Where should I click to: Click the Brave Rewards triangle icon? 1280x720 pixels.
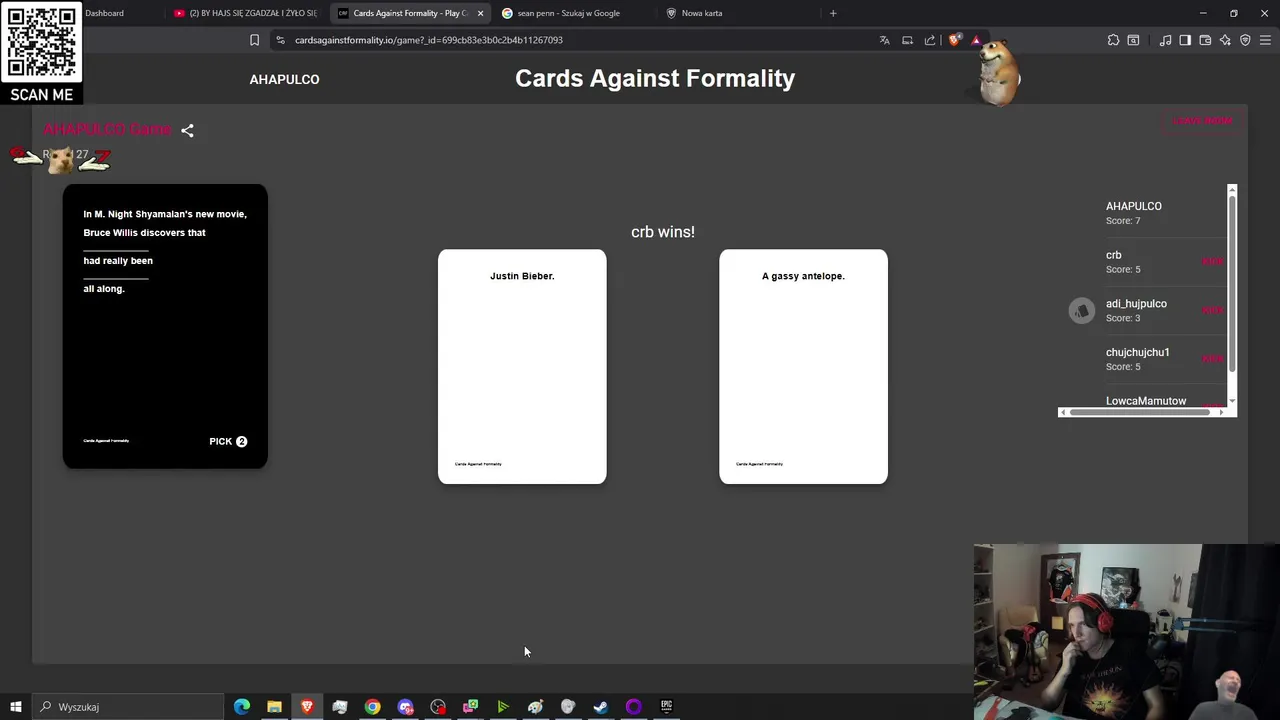click(x=976, y=40)
